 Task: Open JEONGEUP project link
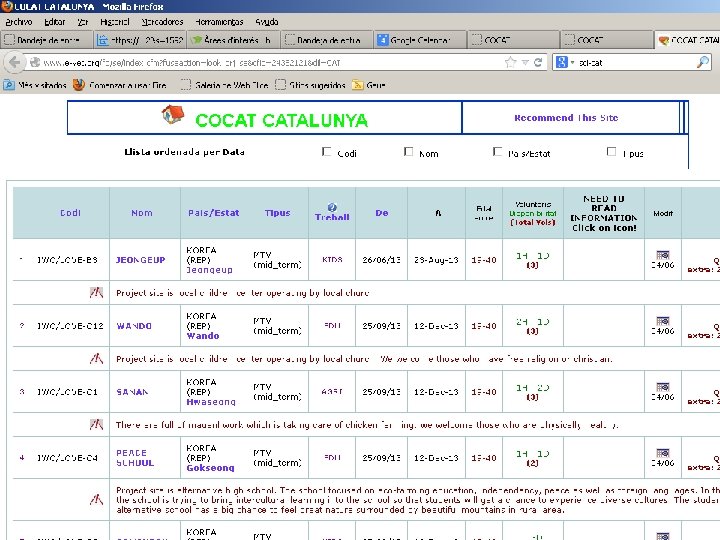tap(141, 260)
